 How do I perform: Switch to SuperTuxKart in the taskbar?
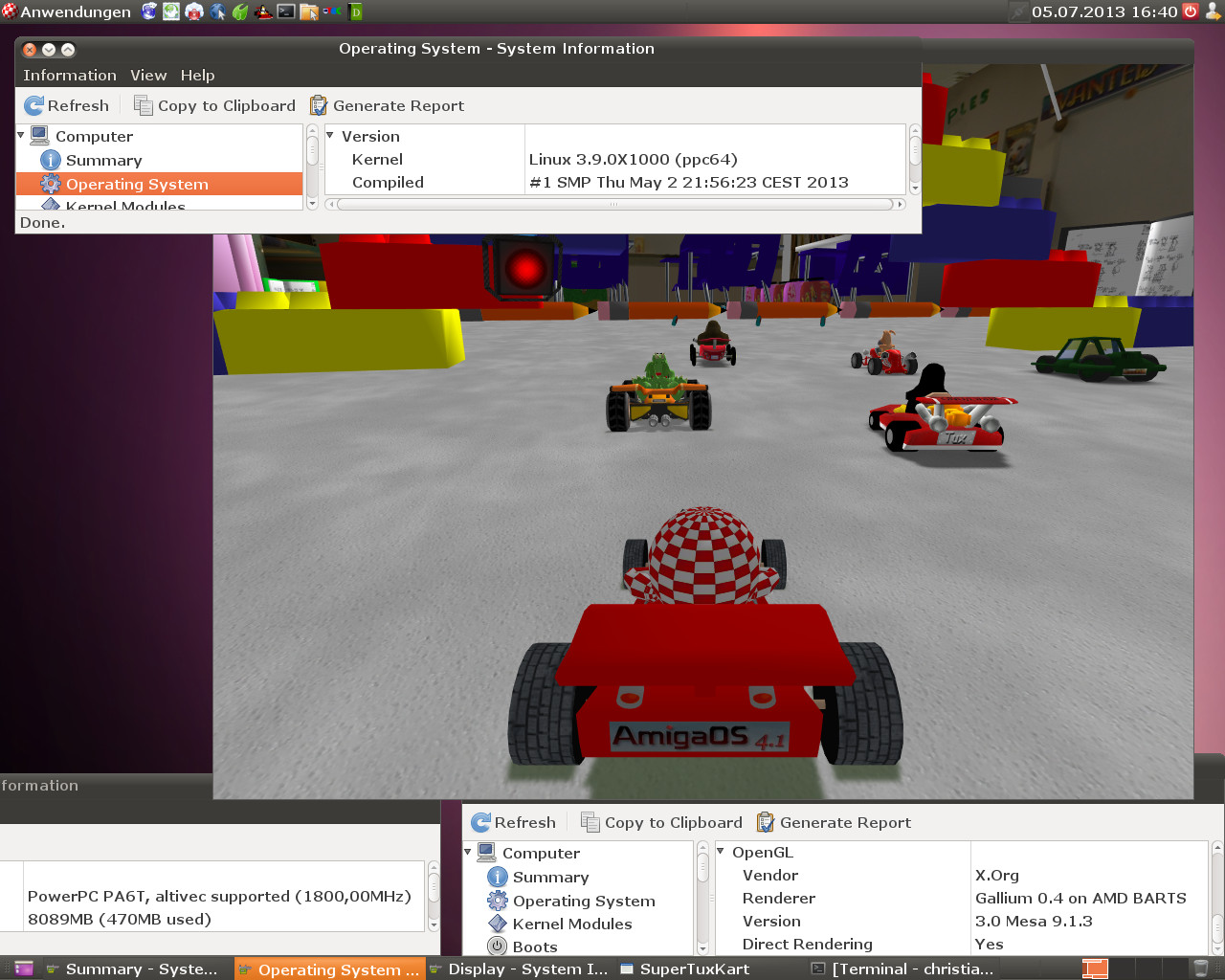coord(693,969)
